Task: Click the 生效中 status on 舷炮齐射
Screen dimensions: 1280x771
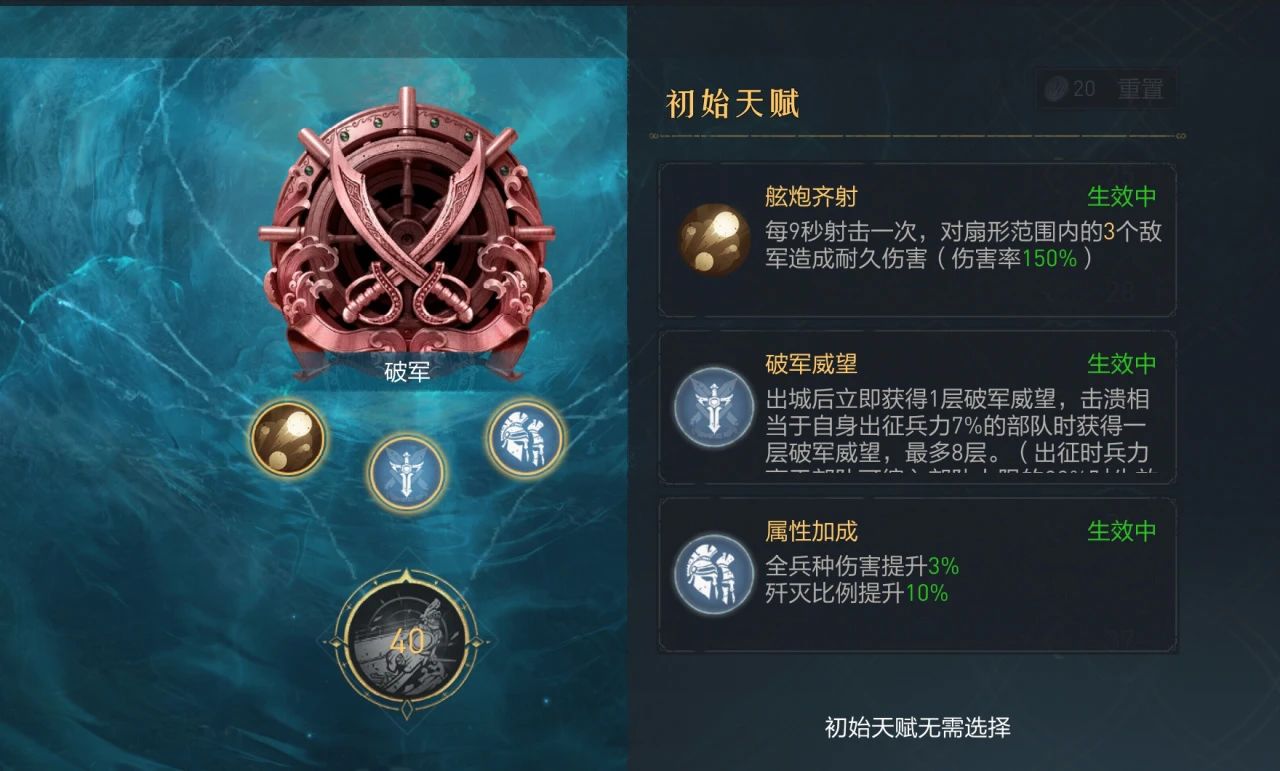Action: [x=1122, y=196]
